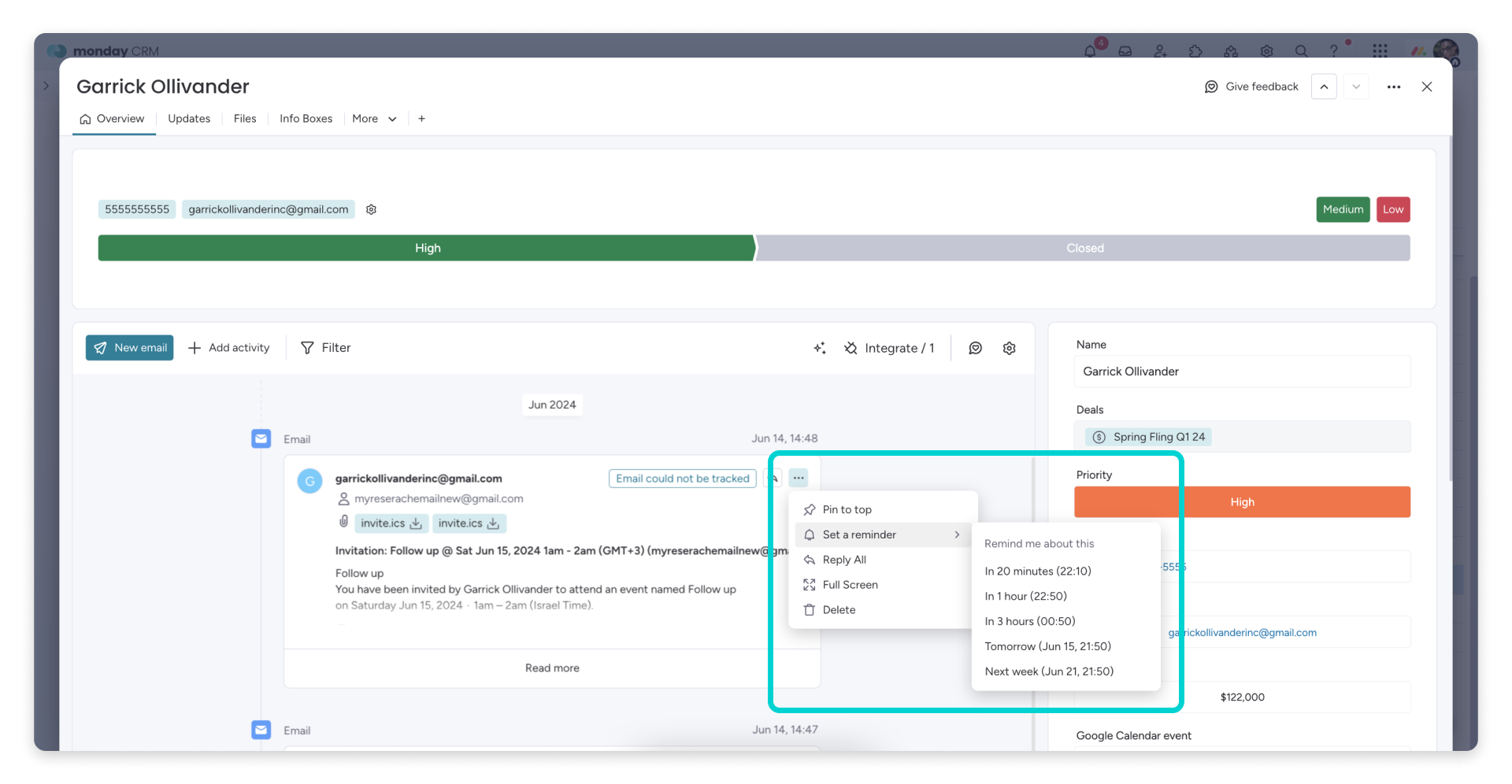Screen dimensions: 1512x784
Task: Add a new view with plus icon
Action: [x=422, y=119]
